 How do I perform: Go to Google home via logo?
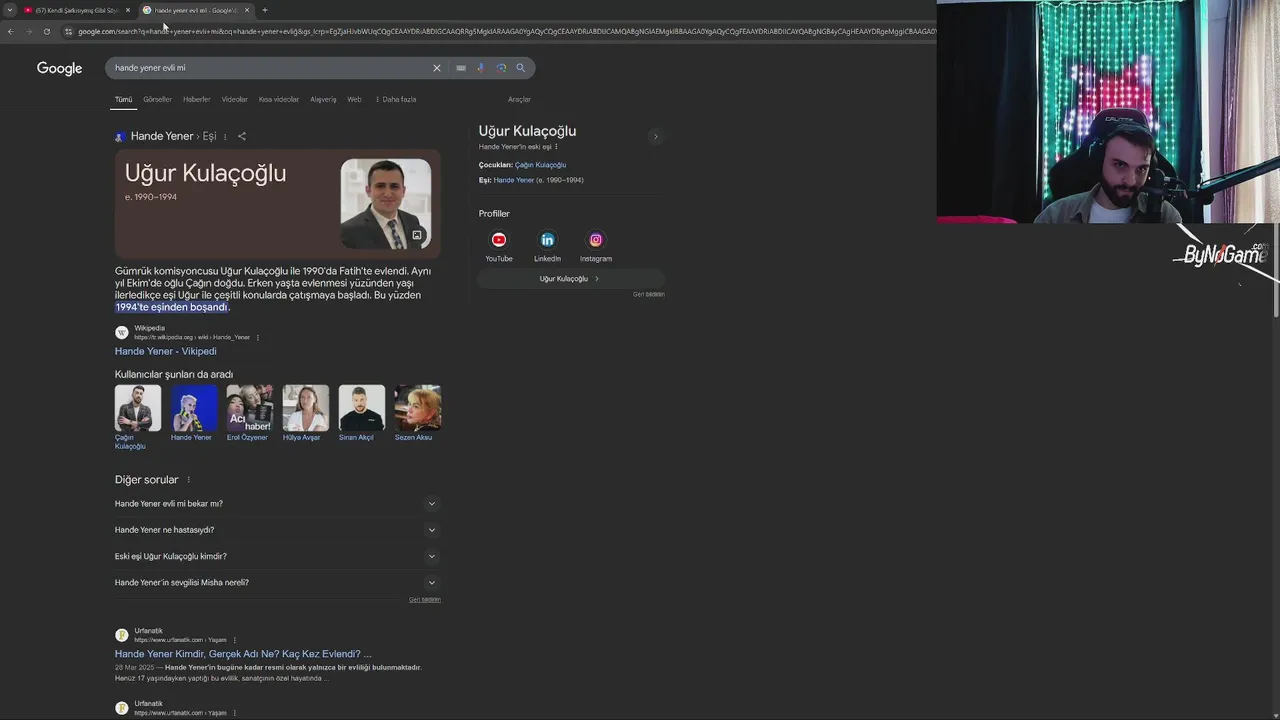(59, 68)
